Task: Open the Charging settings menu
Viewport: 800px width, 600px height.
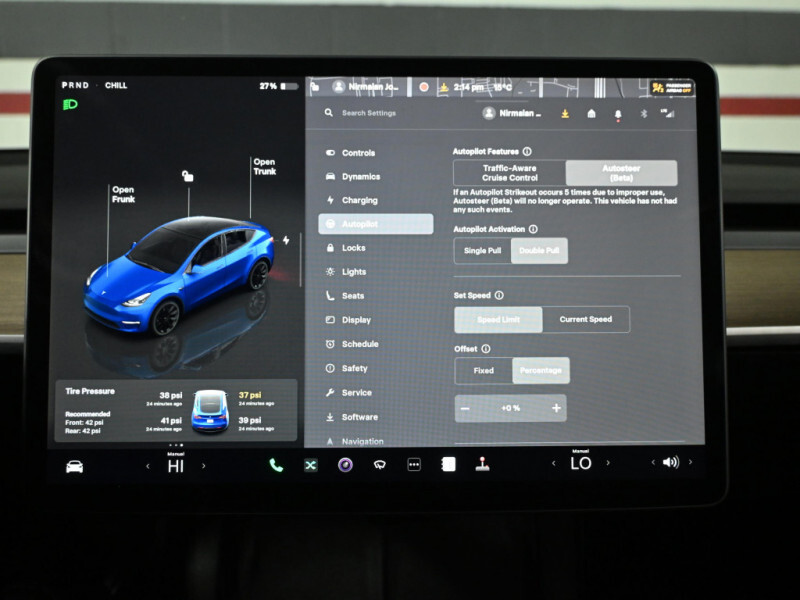Action: [359, 200]
